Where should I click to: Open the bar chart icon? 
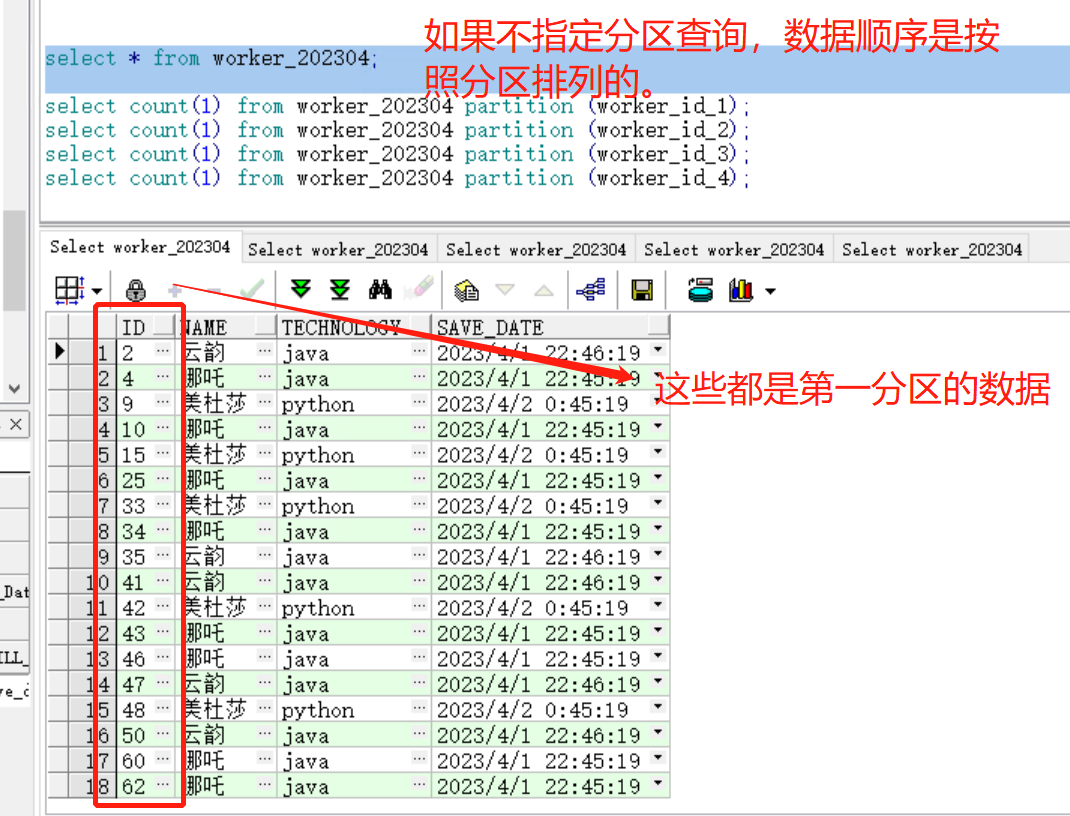click(740, 289)
